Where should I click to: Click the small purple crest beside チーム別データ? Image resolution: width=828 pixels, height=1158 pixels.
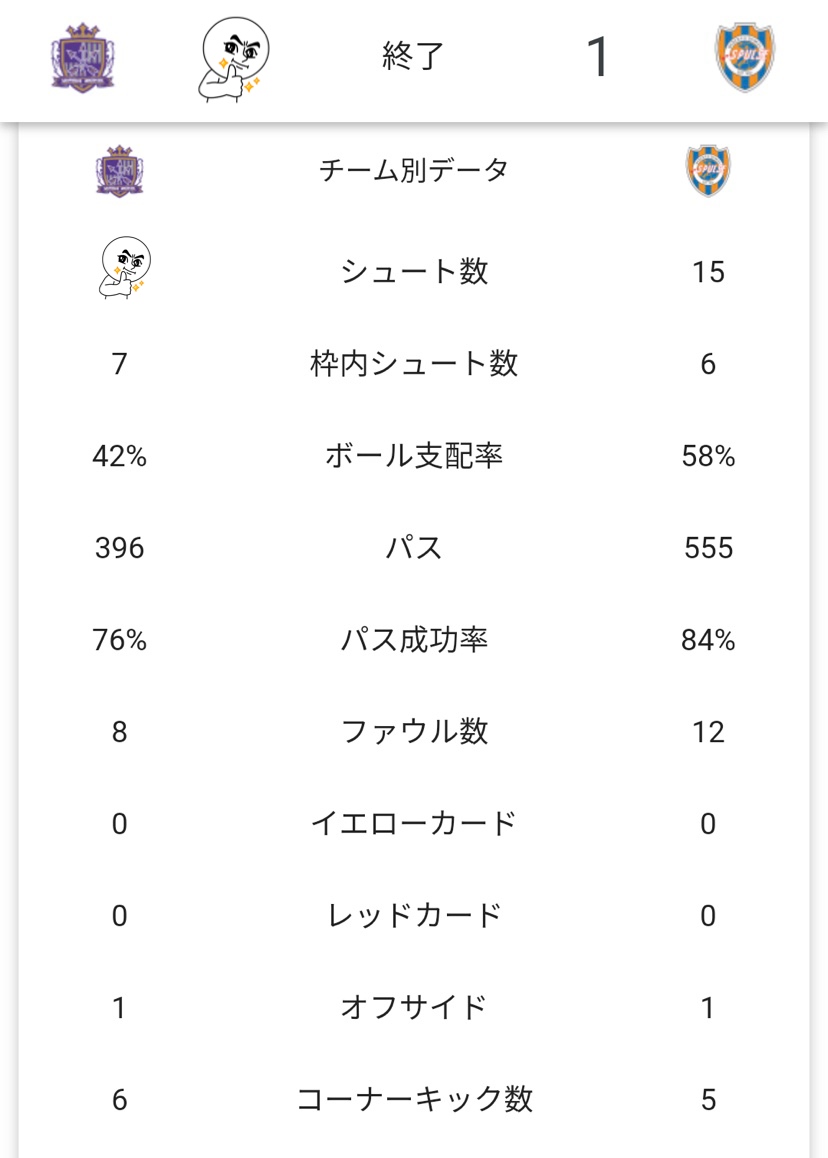click(x=120, y=170)
